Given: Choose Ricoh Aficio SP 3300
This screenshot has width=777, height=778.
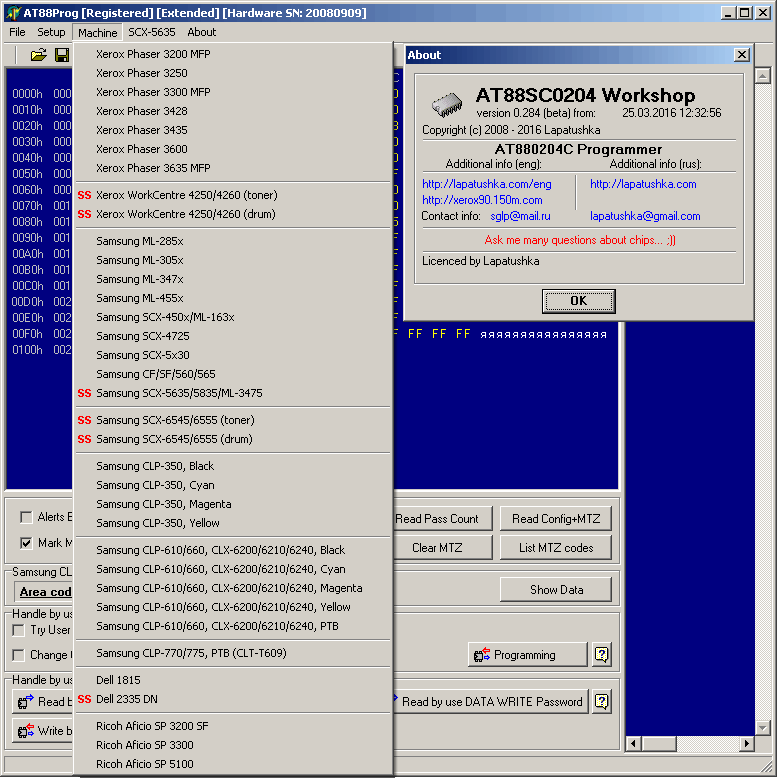Looking at the screenshot, I should pyautogui.click(x=233, y=745).
